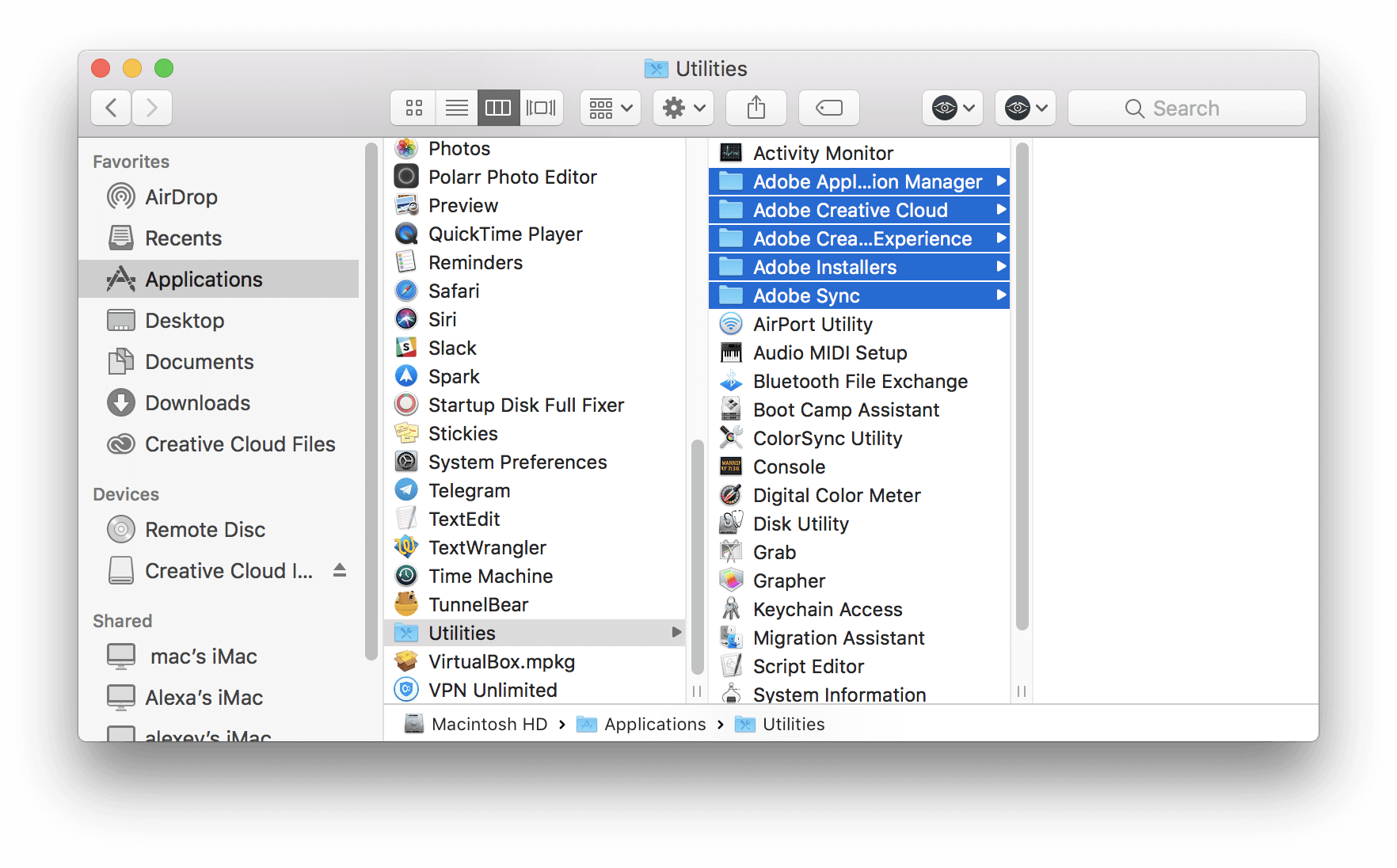Screen dimensions: 1397x868
Task: Expand Adobe Installers folder arrow
Action: (x=1001, y=266)
